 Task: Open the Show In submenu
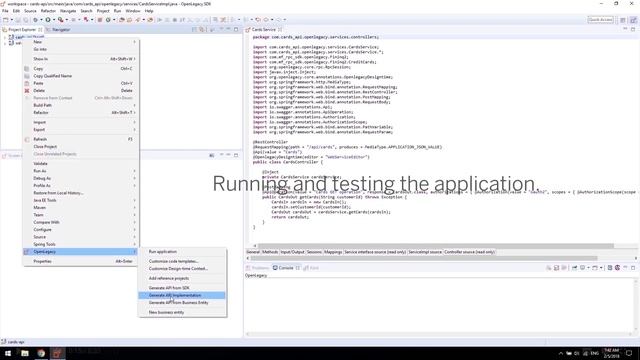(80, 59)
